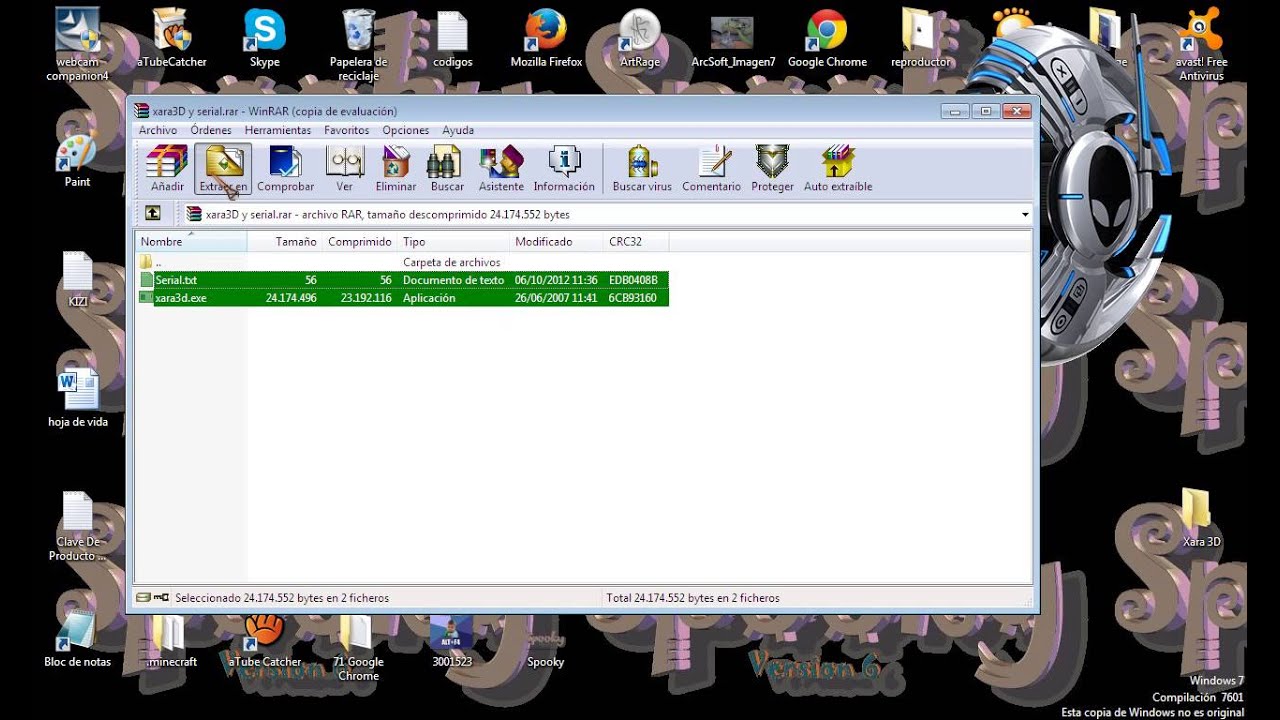Open 3001523 desktop icon
The width and height of the screenshot is (1280, 720).
[452, 641]
